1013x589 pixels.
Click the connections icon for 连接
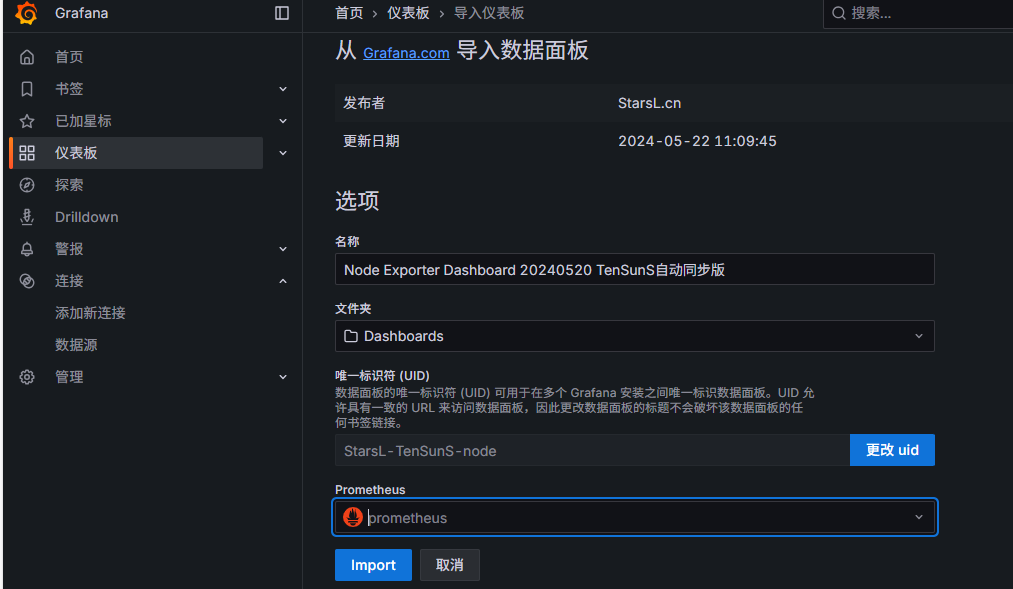point(27,281)
